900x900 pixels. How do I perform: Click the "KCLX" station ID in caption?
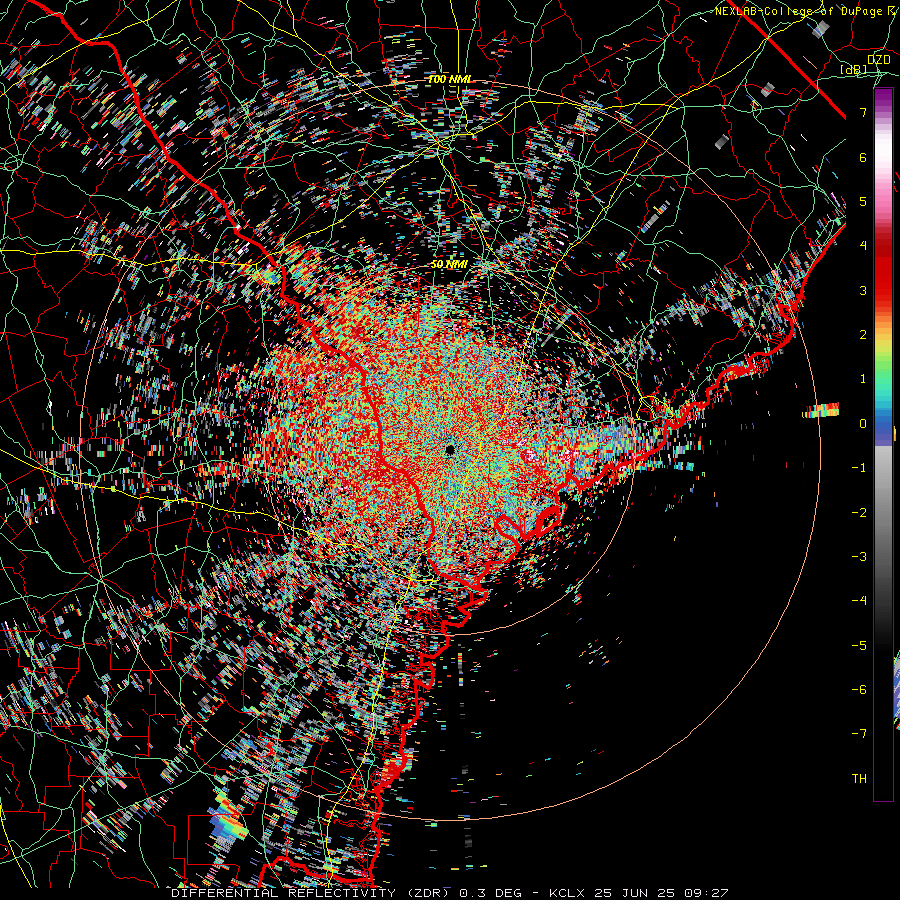(567, 893)
